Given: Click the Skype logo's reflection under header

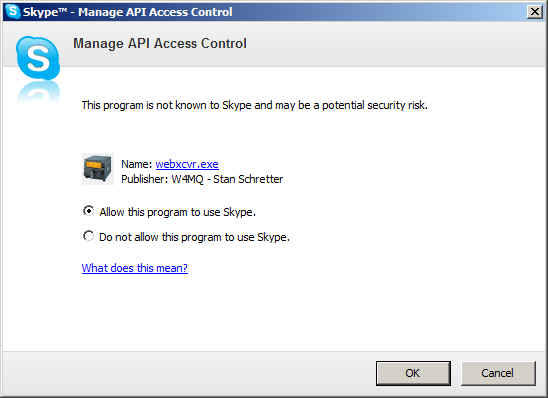Looking at the screenshot, I should [38, 92].
